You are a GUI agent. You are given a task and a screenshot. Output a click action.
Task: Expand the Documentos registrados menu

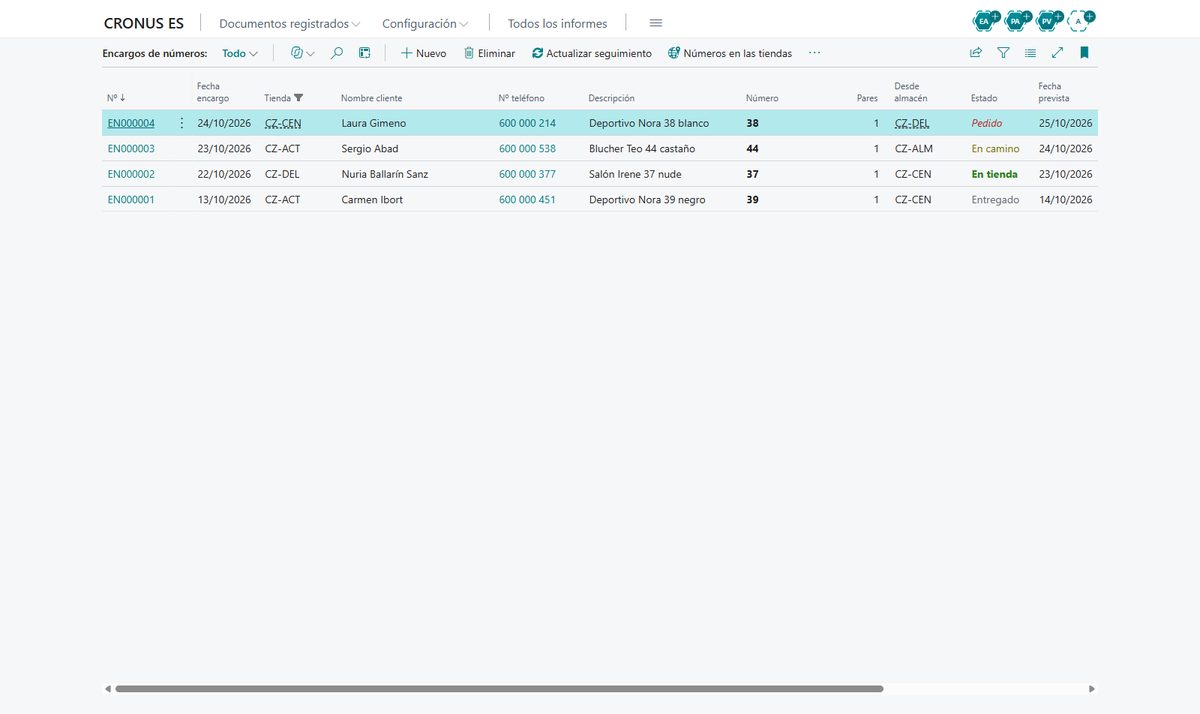[290, 23]
